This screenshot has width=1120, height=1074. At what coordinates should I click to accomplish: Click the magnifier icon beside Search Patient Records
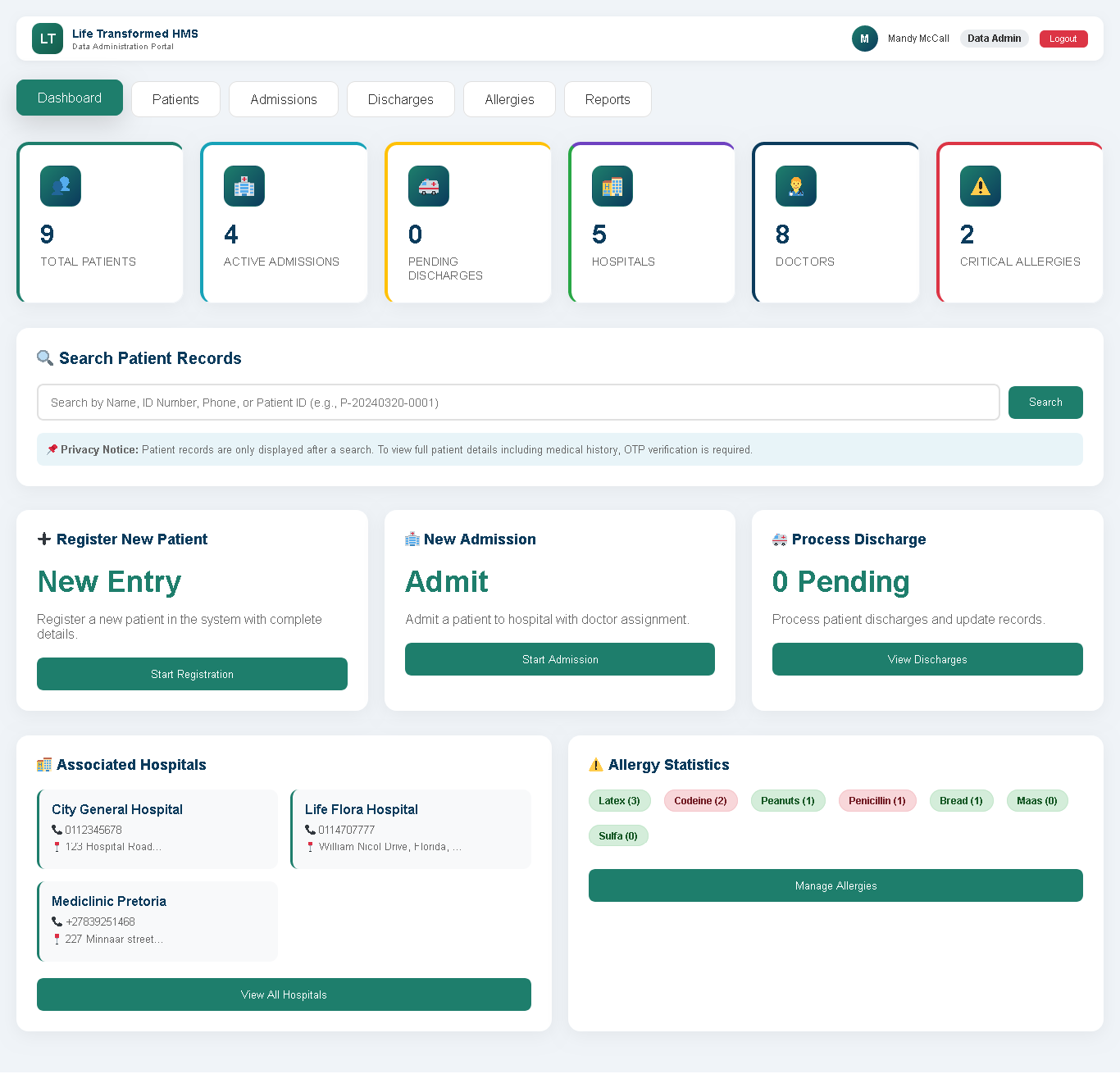45,358
